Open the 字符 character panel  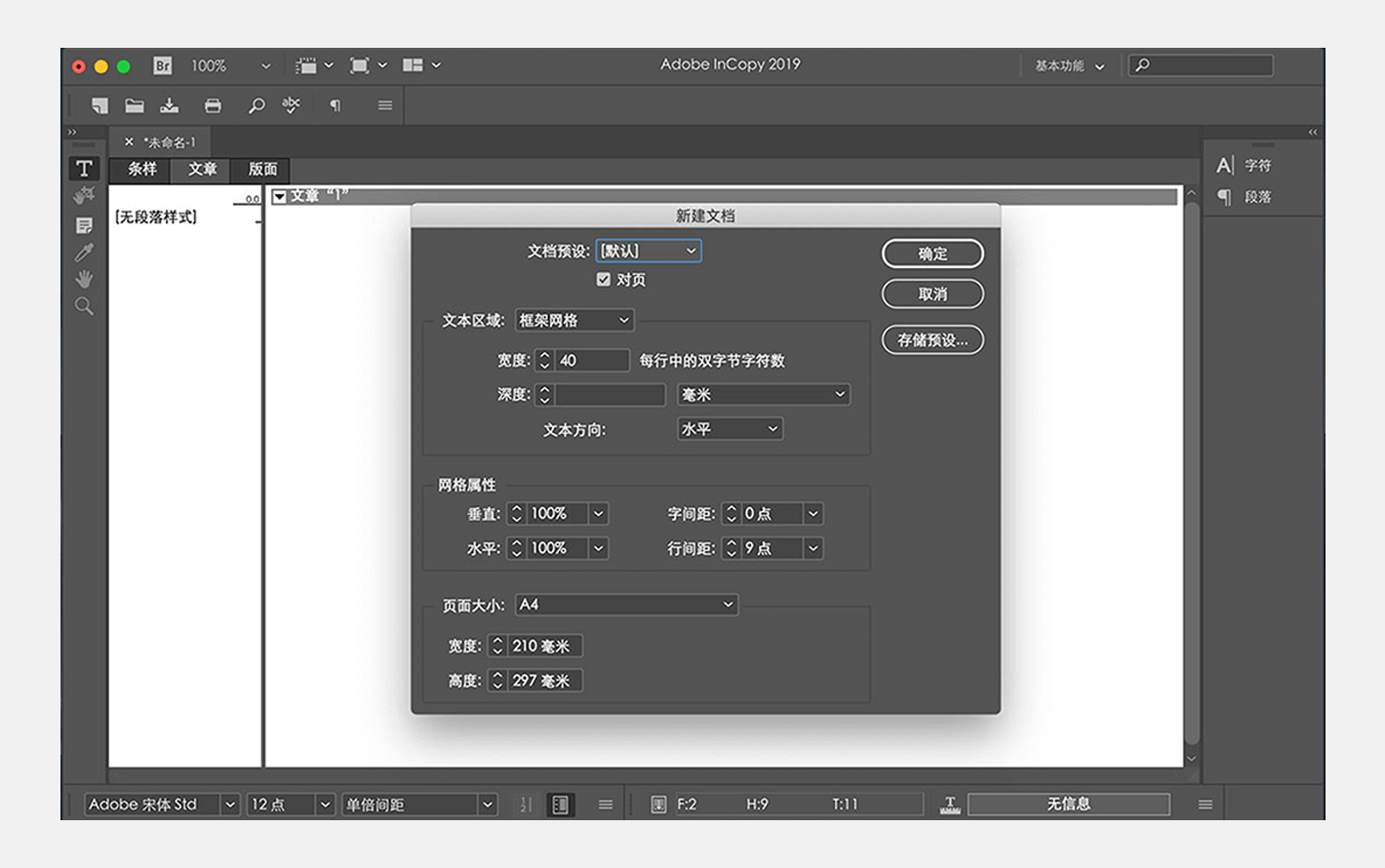(x=1245, y=166)
